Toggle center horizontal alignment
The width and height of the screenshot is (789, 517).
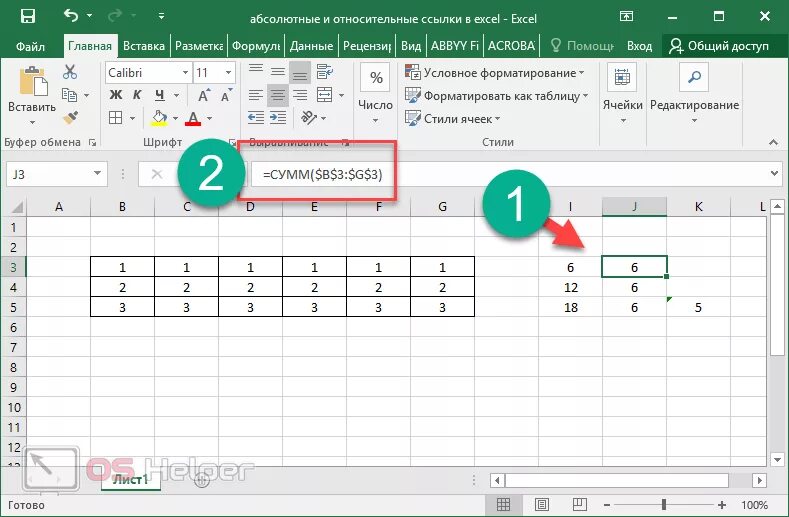click(x=278, y=95)
